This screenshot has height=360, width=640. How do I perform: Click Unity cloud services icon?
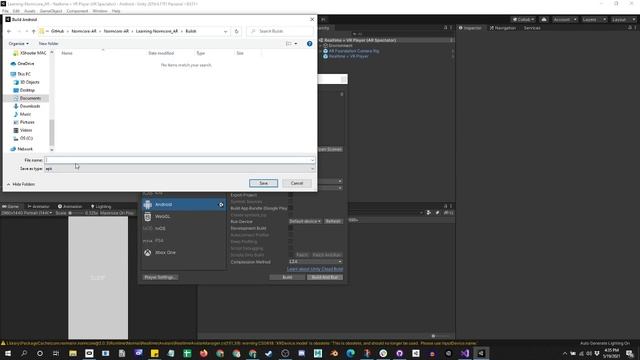coord(544,20)
